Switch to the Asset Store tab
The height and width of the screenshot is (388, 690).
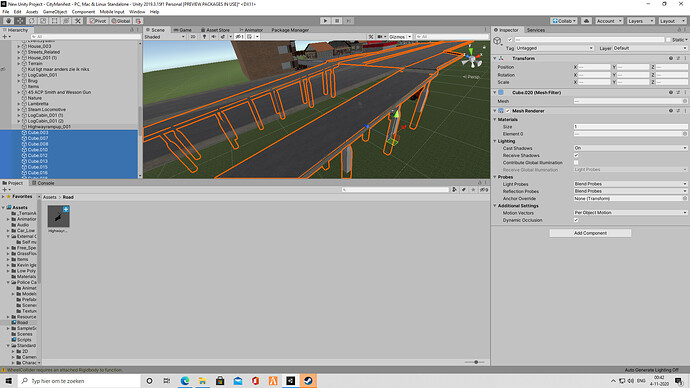tap(215, 30)
